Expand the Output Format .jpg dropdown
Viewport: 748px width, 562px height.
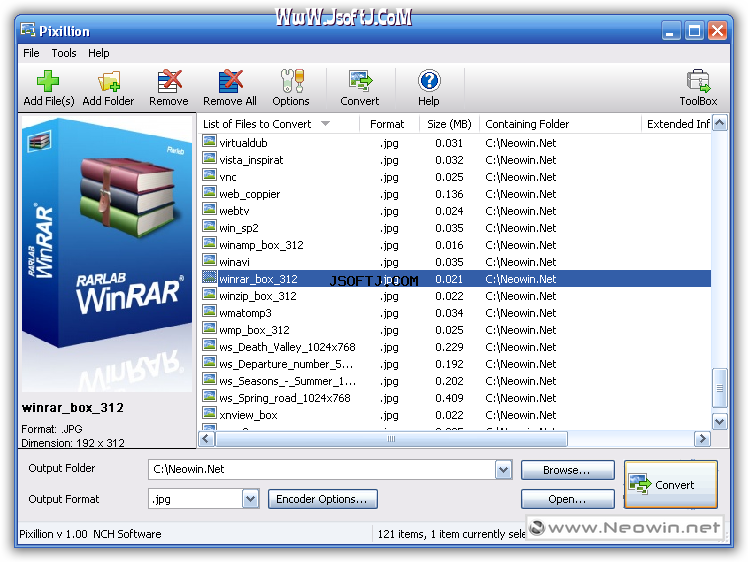tap(250, 499)
